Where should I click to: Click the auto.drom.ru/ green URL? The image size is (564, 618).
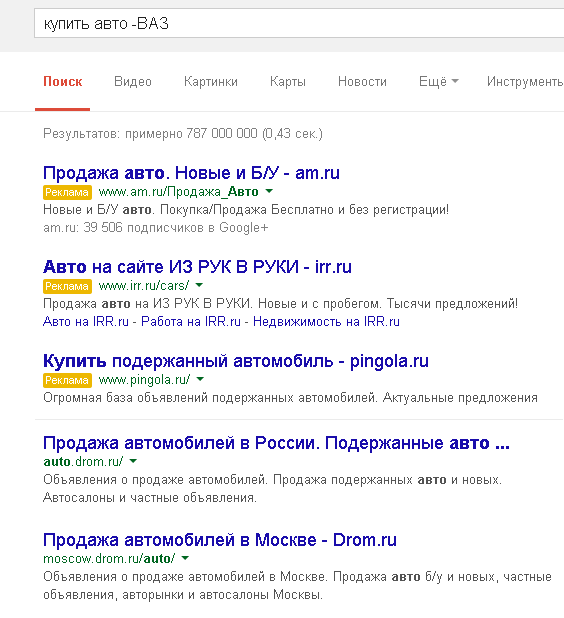pos(83,462)
